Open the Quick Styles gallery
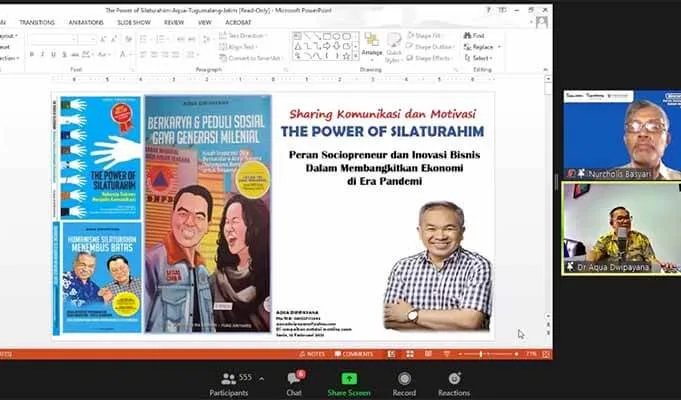681x400 pixels. tap(394, 48)
